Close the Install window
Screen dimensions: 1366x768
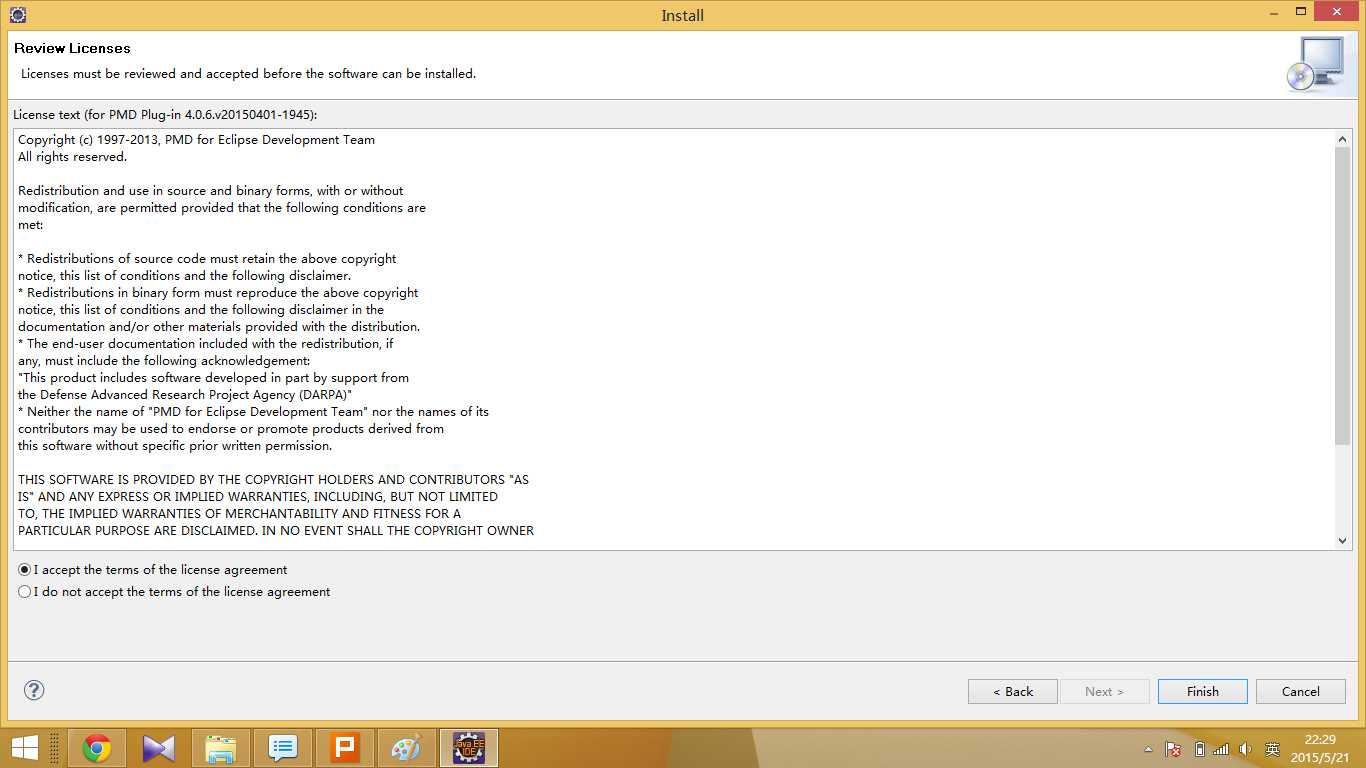click(x=1336, y=12)
